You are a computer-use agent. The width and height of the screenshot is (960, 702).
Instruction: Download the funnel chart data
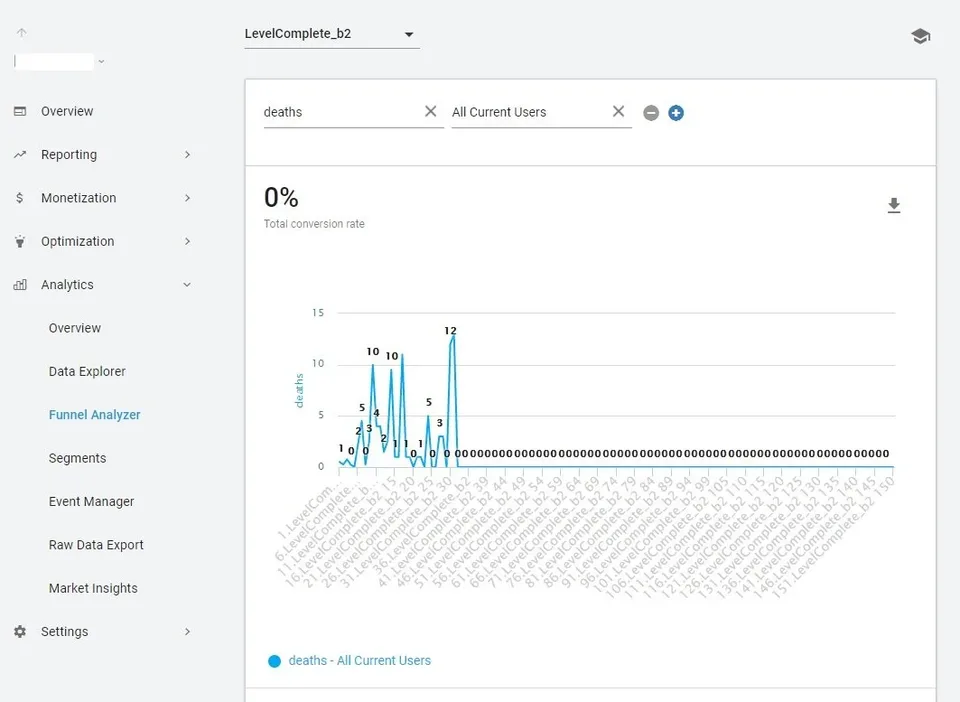click(894, 206)
